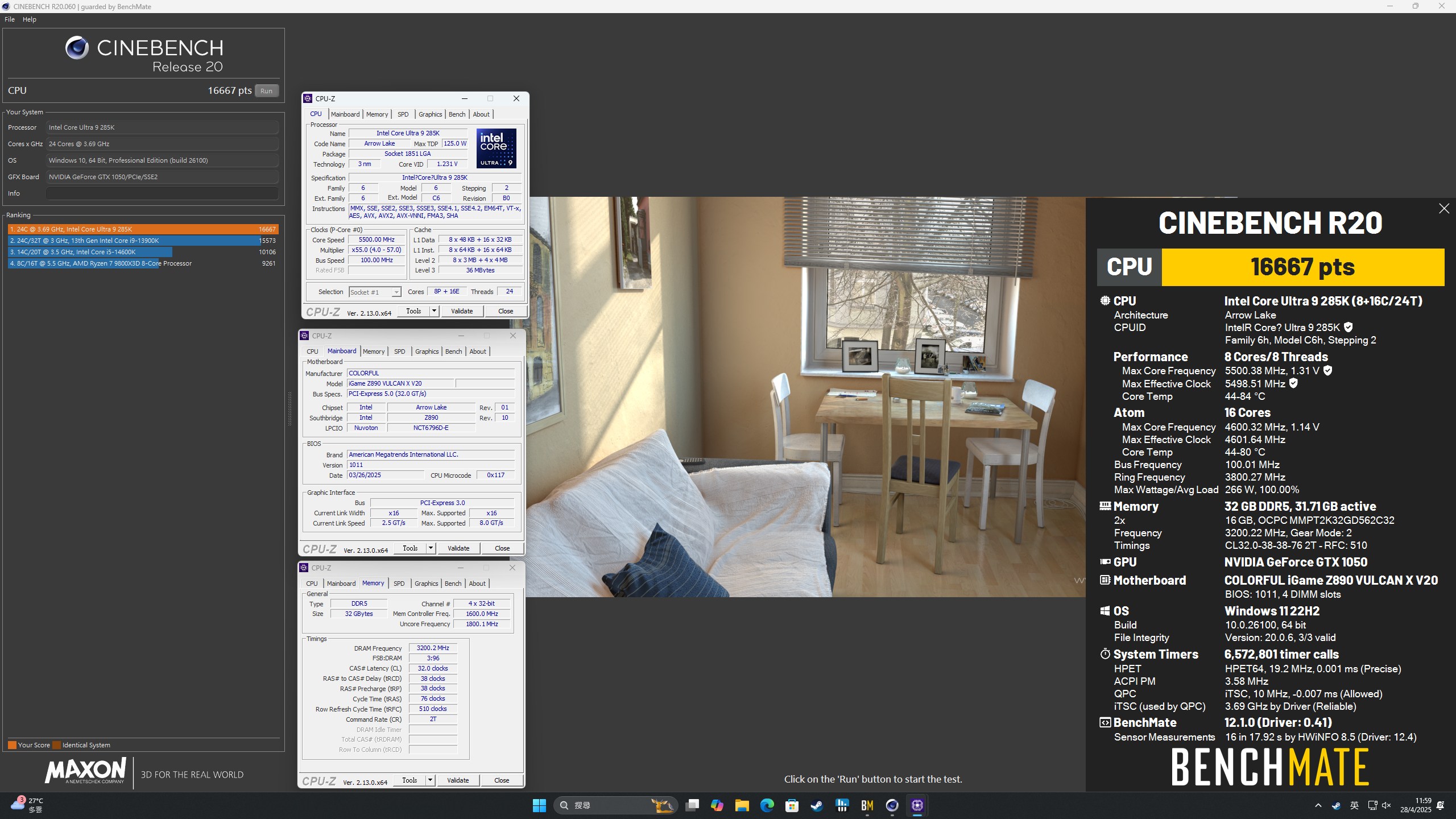Image resolution: width=1456 pixels, height=819 pixels.
Task: Close the bottom CPU-Z window via title bar X
Action: coord(512,568)
